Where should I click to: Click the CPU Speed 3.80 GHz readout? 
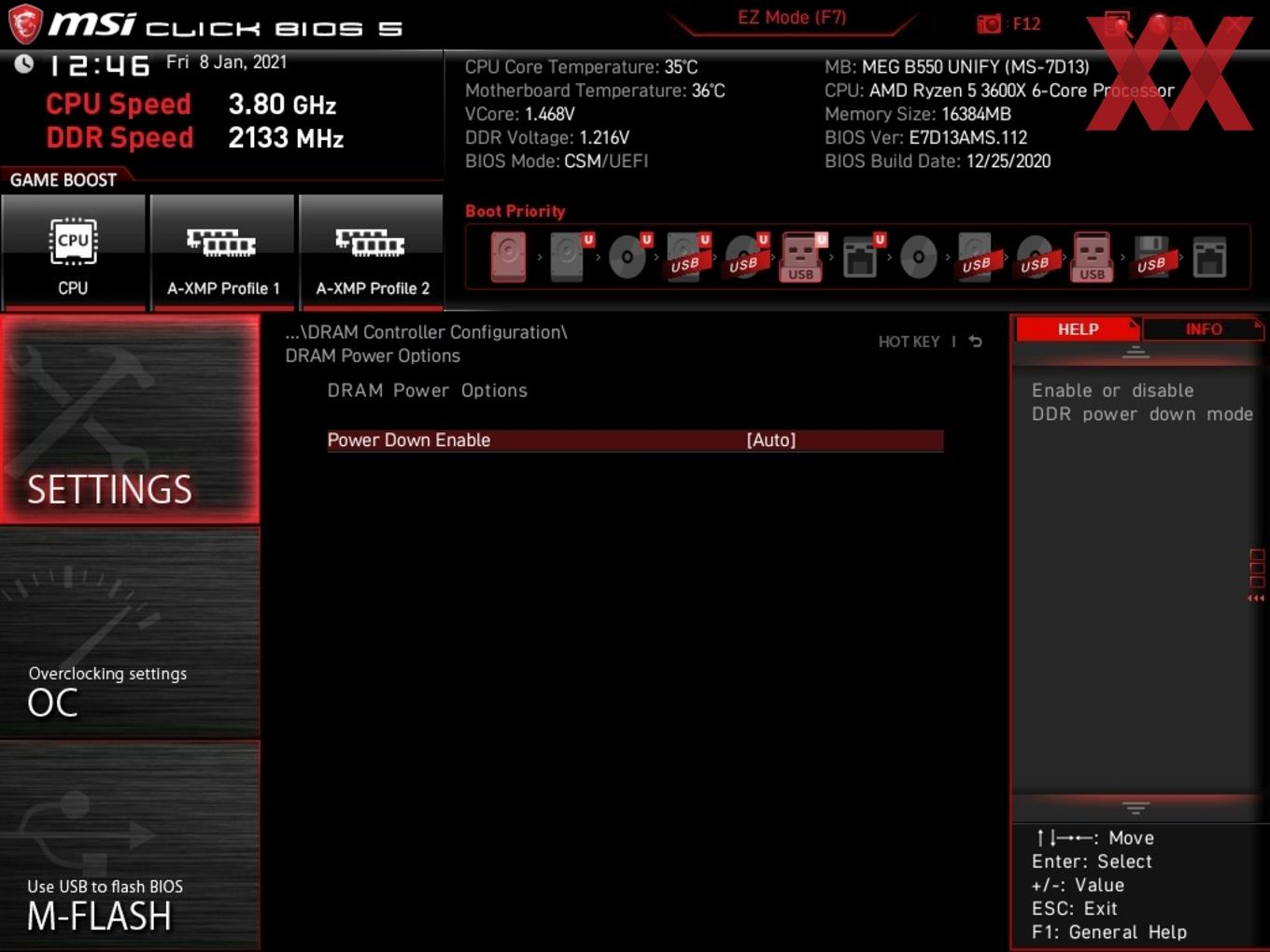pyautogui.click(x=190, y=104)
